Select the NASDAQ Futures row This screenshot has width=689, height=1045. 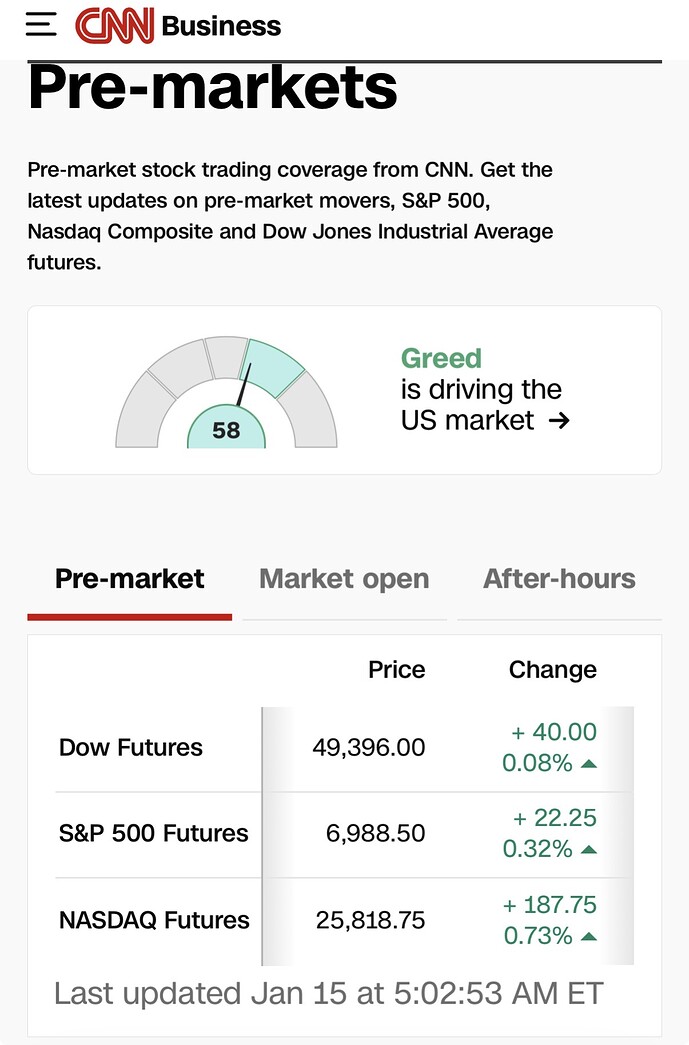pyautogui.click(x=154, y=920)
